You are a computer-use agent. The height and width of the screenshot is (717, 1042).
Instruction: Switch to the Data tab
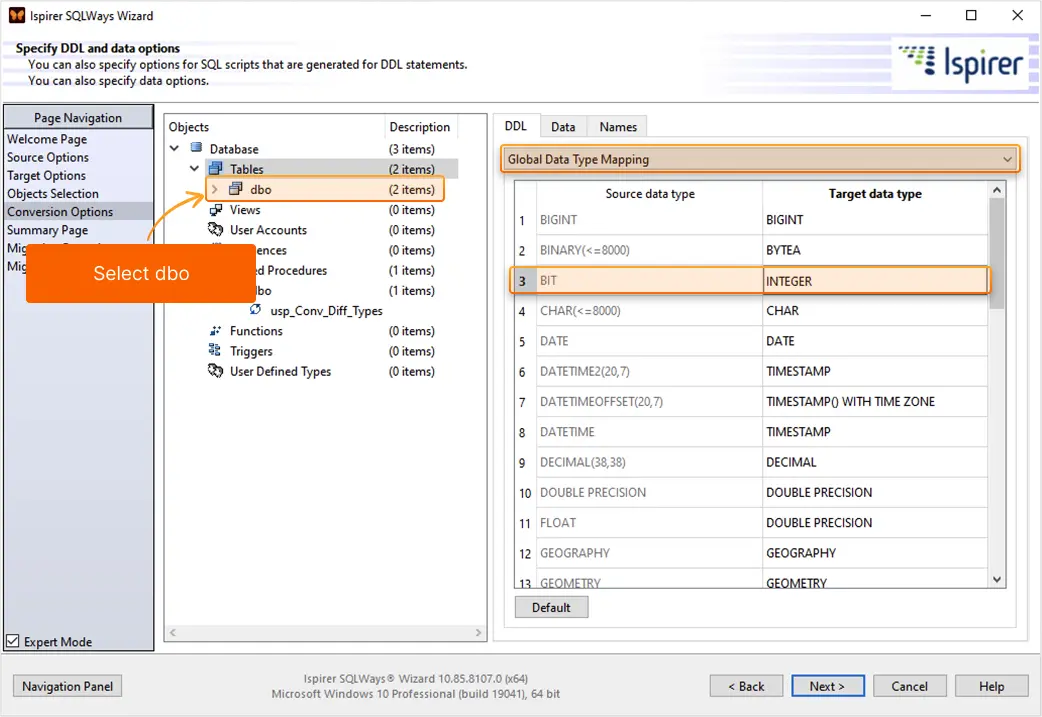563,127
